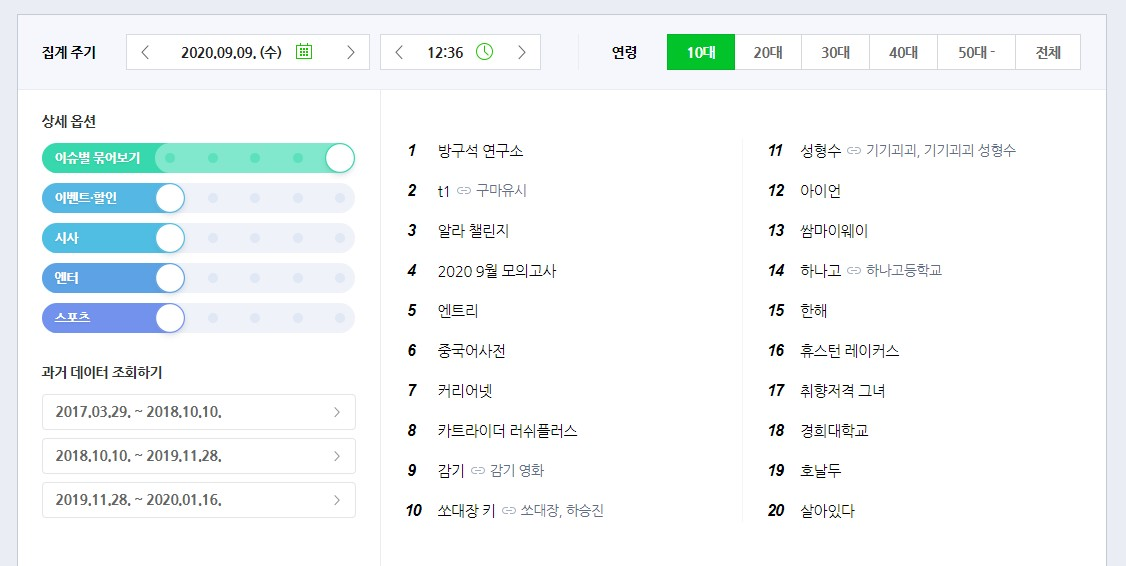The image size is (1126, 566).
Task: Click link icon next to 하나고
Action: [854, 271]
